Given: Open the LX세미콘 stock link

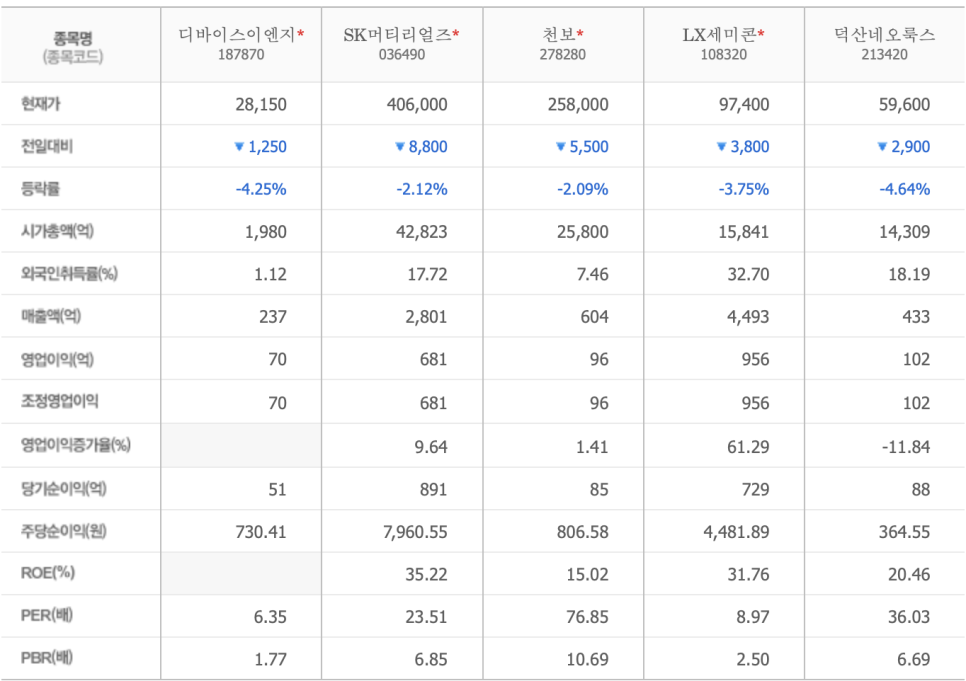Looking at the screenshot, I should [x=720, y=35].
